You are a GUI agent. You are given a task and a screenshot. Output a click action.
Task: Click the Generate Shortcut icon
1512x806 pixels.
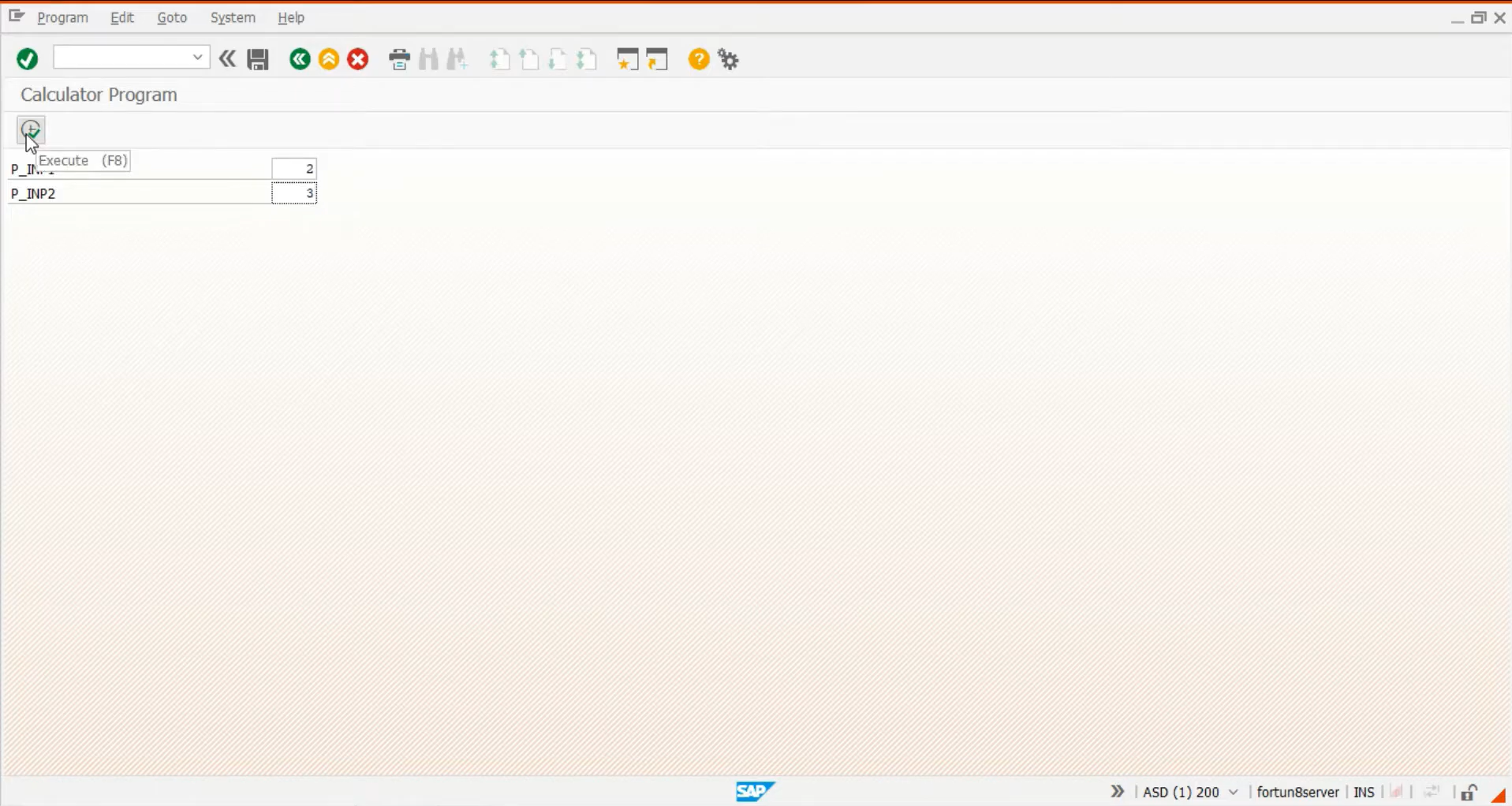tap(657, 59)
